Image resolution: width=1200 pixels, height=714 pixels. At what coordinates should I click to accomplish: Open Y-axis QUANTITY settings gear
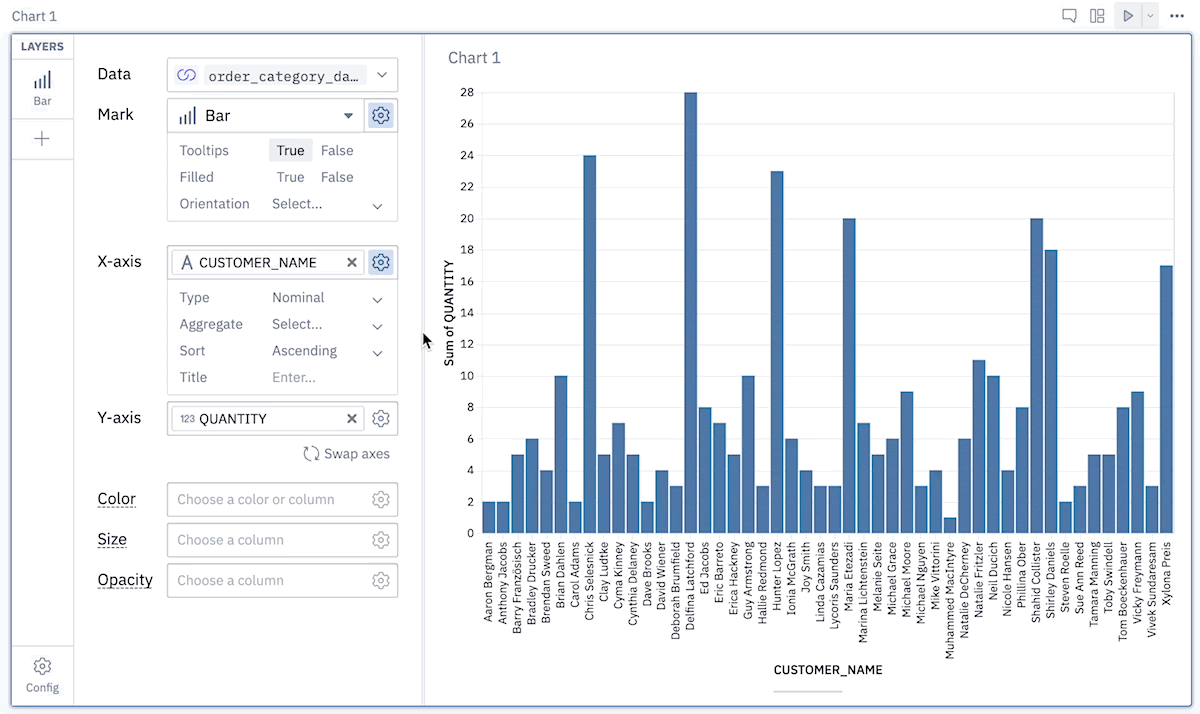point(380,418)
